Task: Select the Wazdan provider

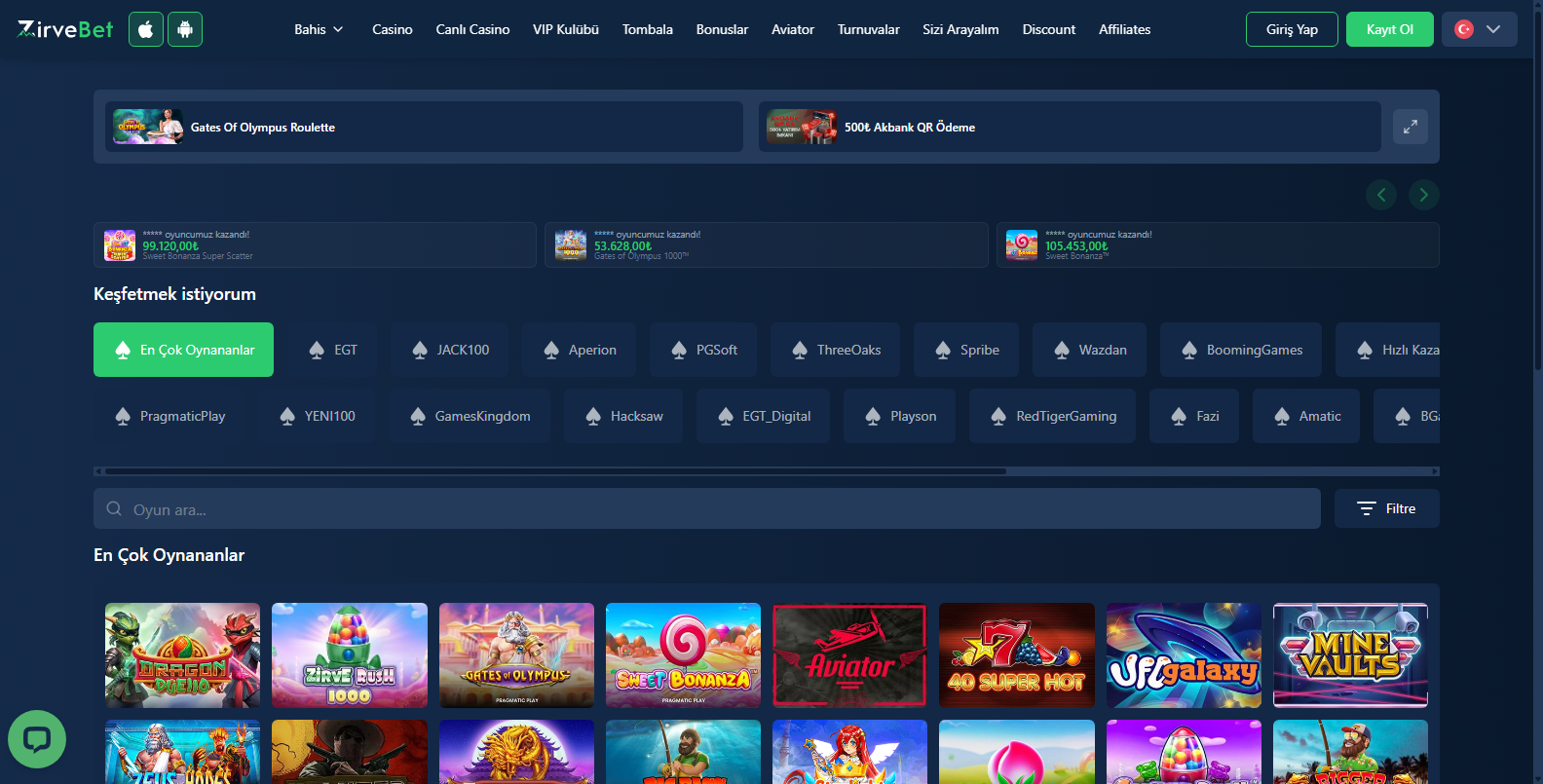Action: (1089, 350)
